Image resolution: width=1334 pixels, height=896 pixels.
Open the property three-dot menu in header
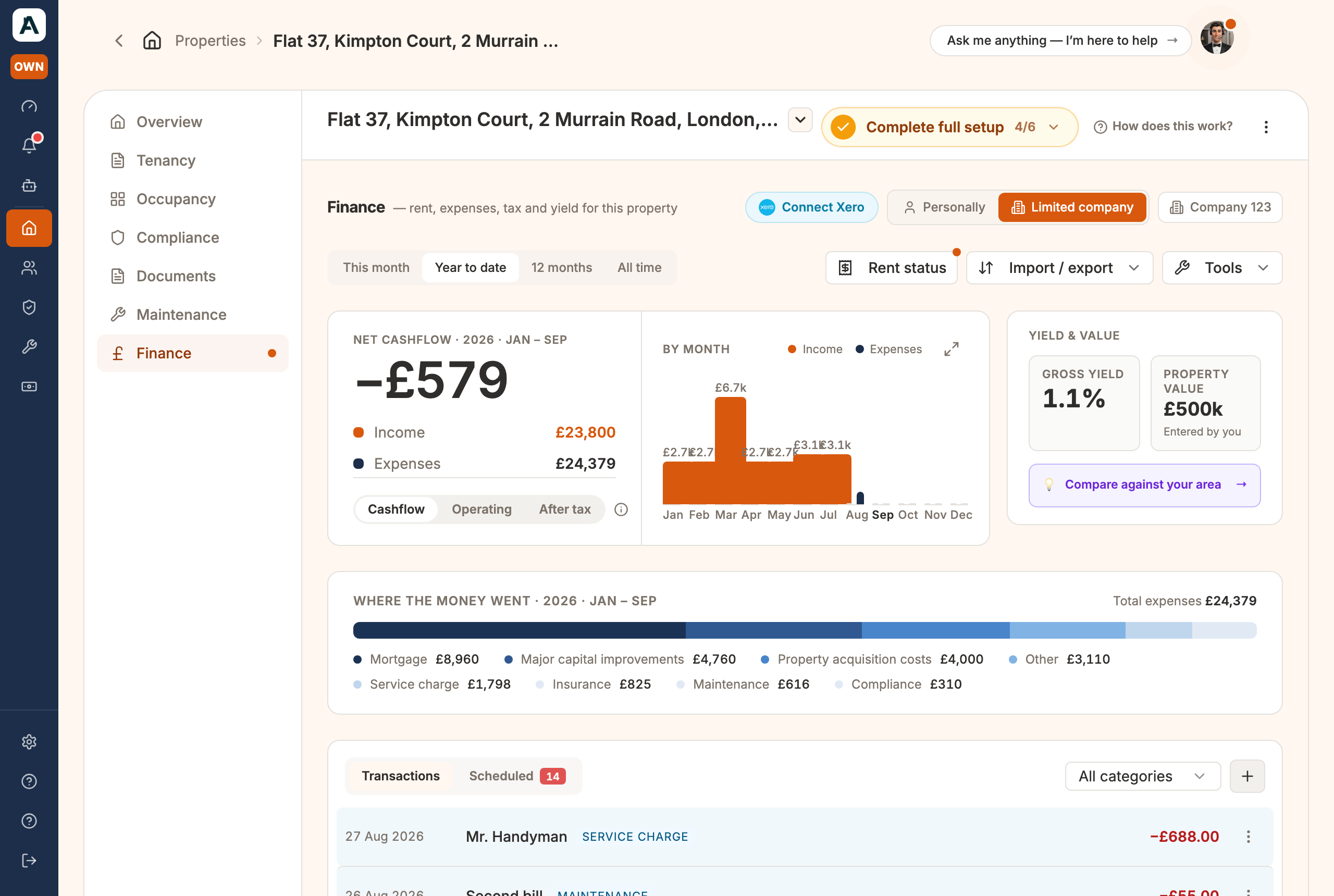point(1266,127)
